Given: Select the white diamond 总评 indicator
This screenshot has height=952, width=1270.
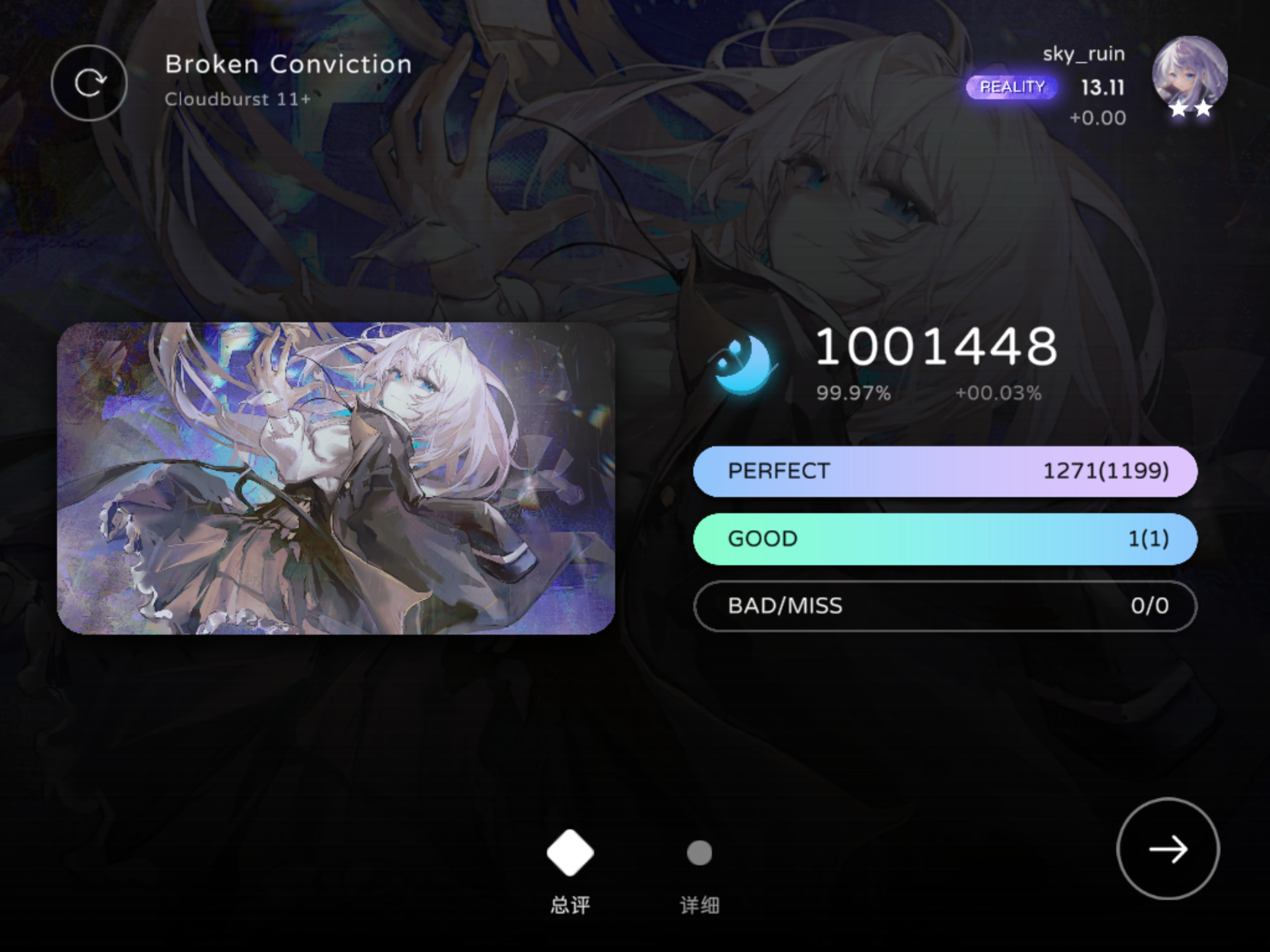Looking at the screenshot, I should [x=570, y=853].
